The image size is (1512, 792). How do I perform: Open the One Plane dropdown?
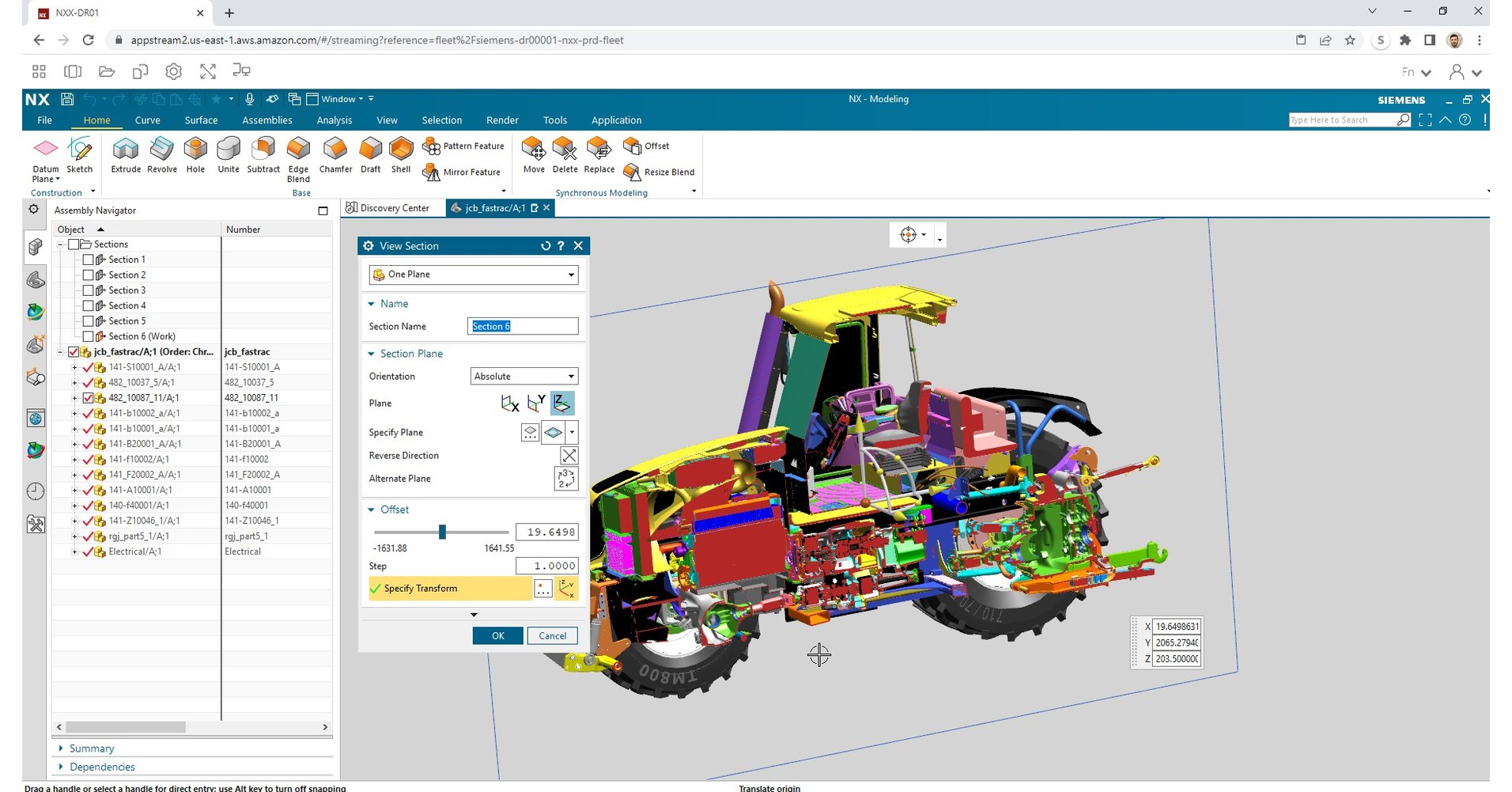(x=569, y=275)
